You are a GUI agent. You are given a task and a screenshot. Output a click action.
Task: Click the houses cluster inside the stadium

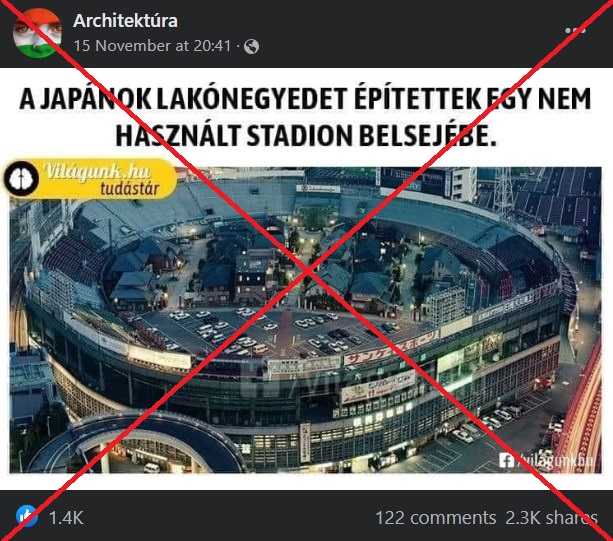pyautogui.click(x=274, y=266)
